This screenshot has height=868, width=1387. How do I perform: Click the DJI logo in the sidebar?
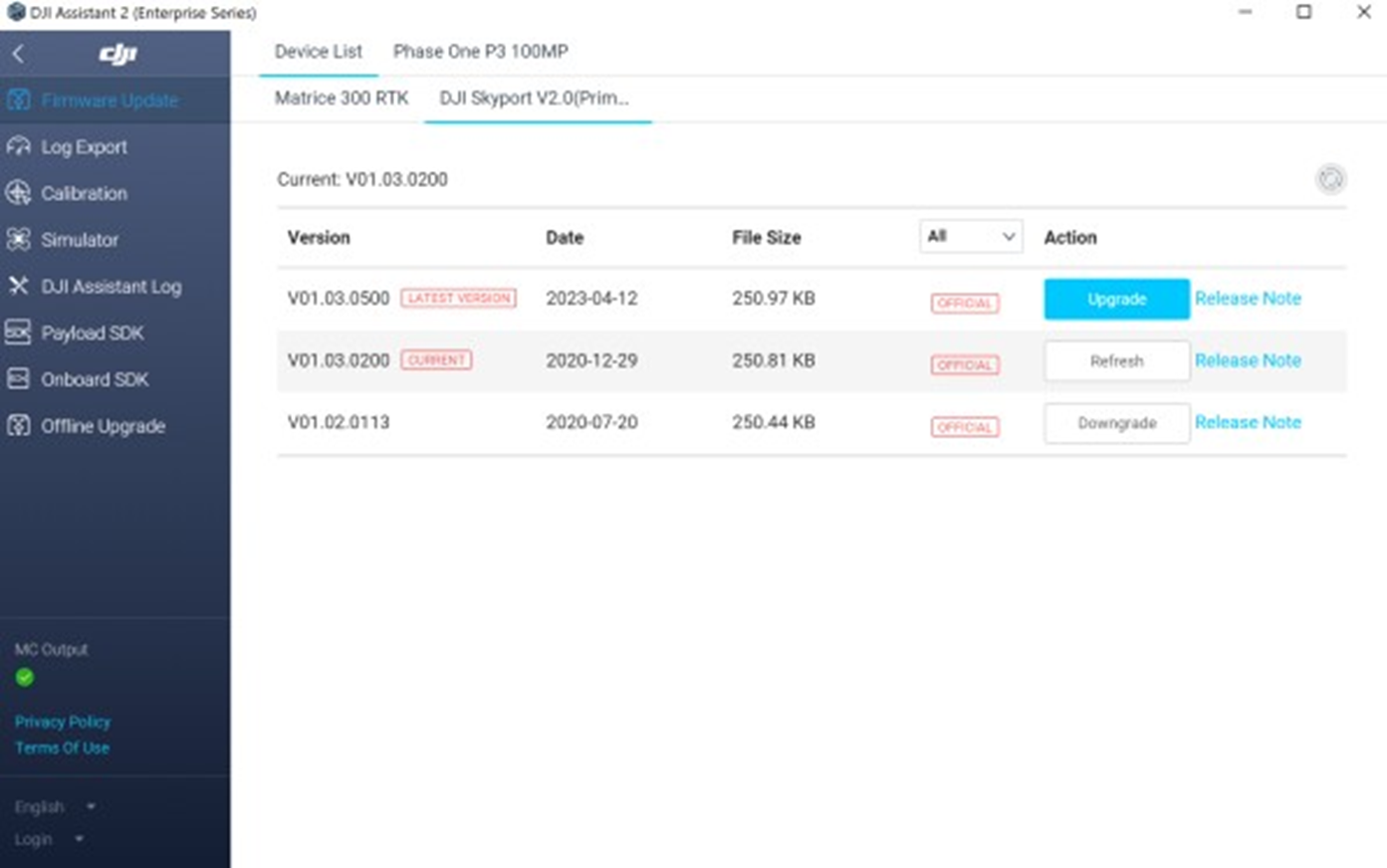click(x=117, y=55)
